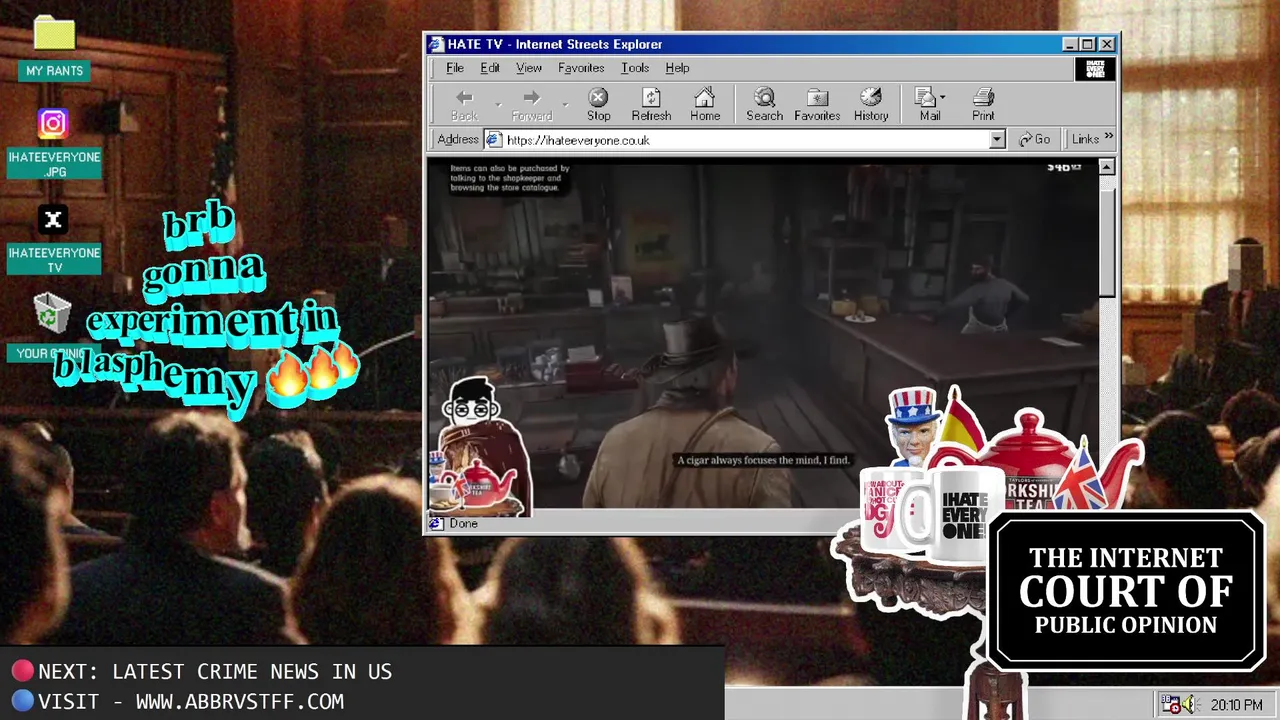Open the Help menu
This screenshot has width=1280, height=720.
click(677, 68)
